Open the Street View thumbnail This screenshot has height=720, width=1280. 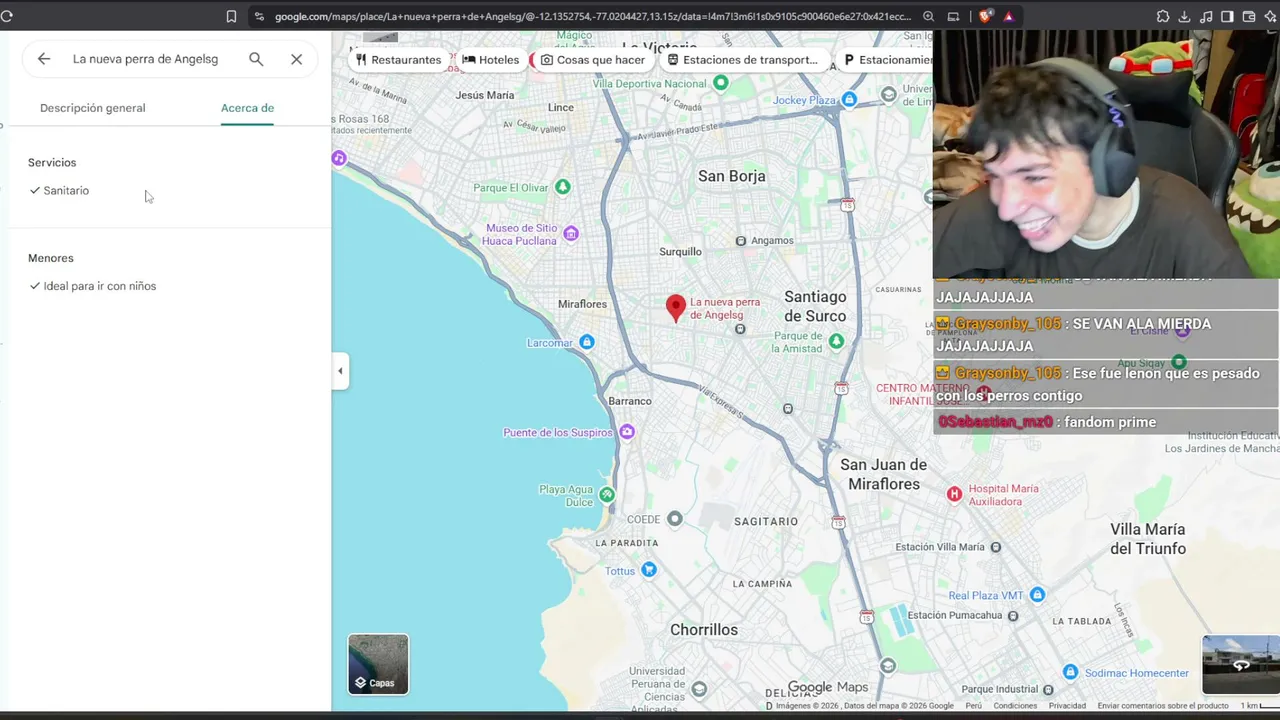click(x=1241, y=664)
